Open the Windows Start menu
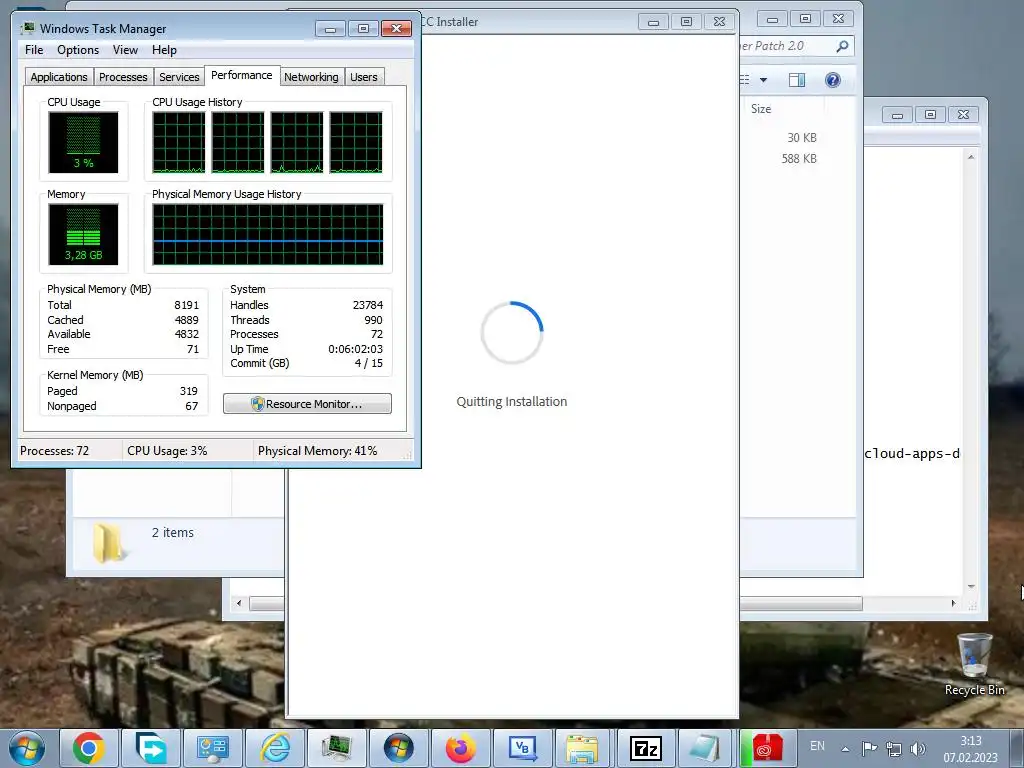Image resolution: width=1024 pixels, height=768 pixels. click(x=26, y=748)
